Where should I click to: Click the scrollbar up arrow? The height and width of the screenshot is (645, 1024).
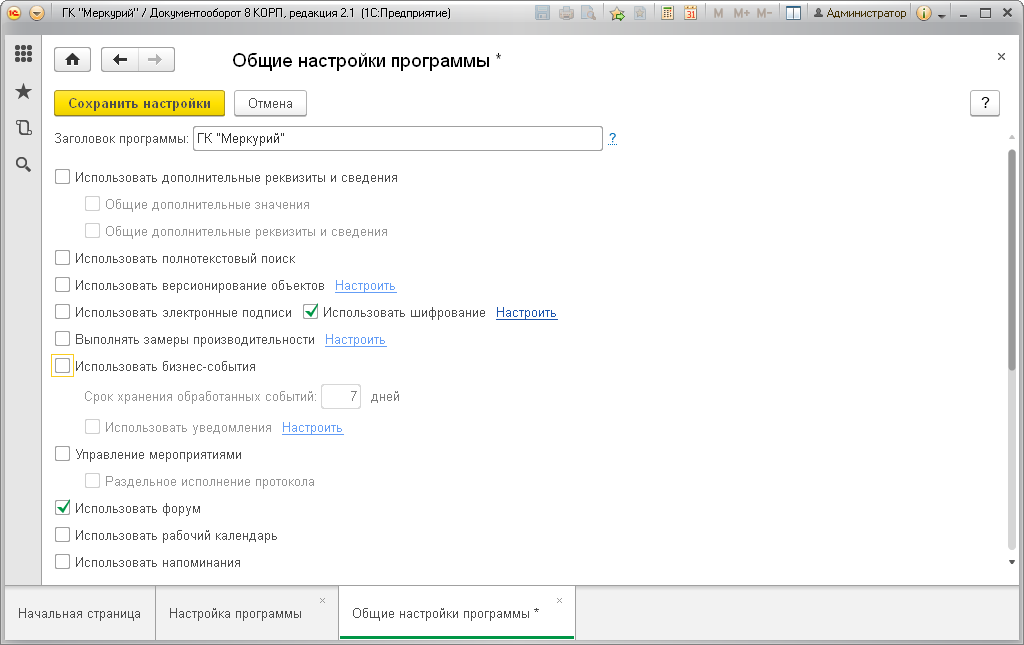pyautogui.click(x=1012, y=138)
